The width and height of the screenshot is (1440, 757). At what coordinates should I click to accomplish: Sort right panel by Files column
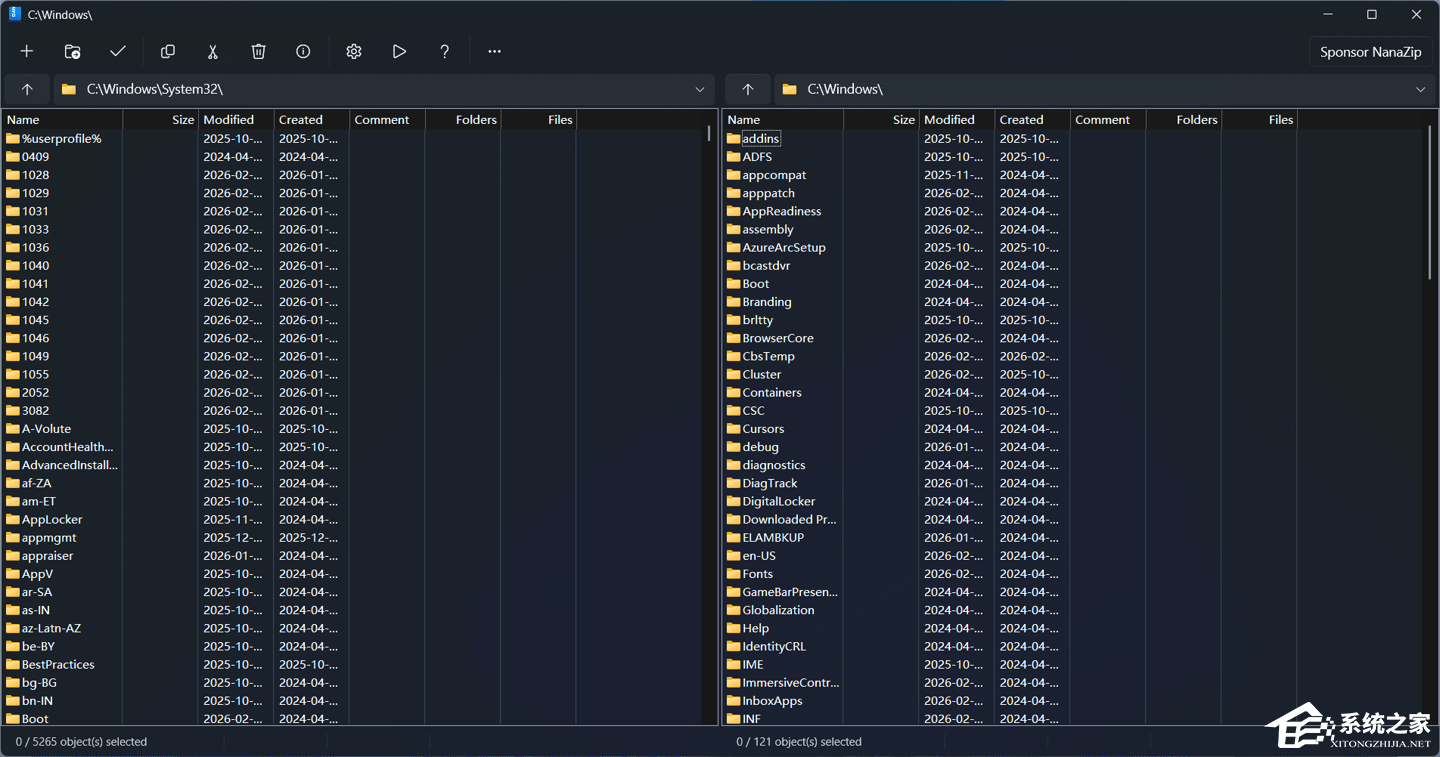point(1259,119)
